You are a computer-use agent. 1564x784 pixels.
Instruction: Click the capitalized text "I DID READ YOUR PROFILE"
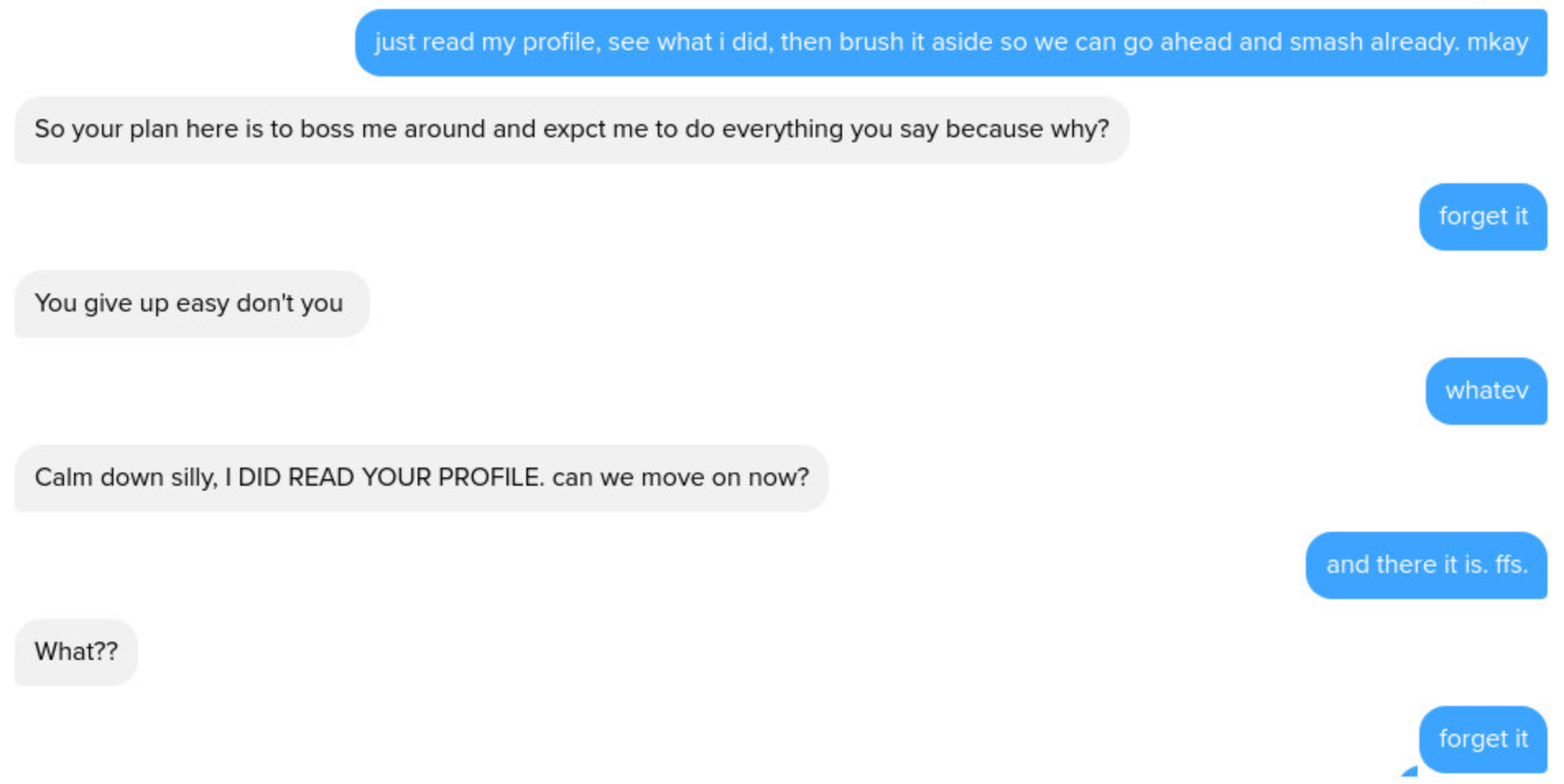(x=384, y=477)
